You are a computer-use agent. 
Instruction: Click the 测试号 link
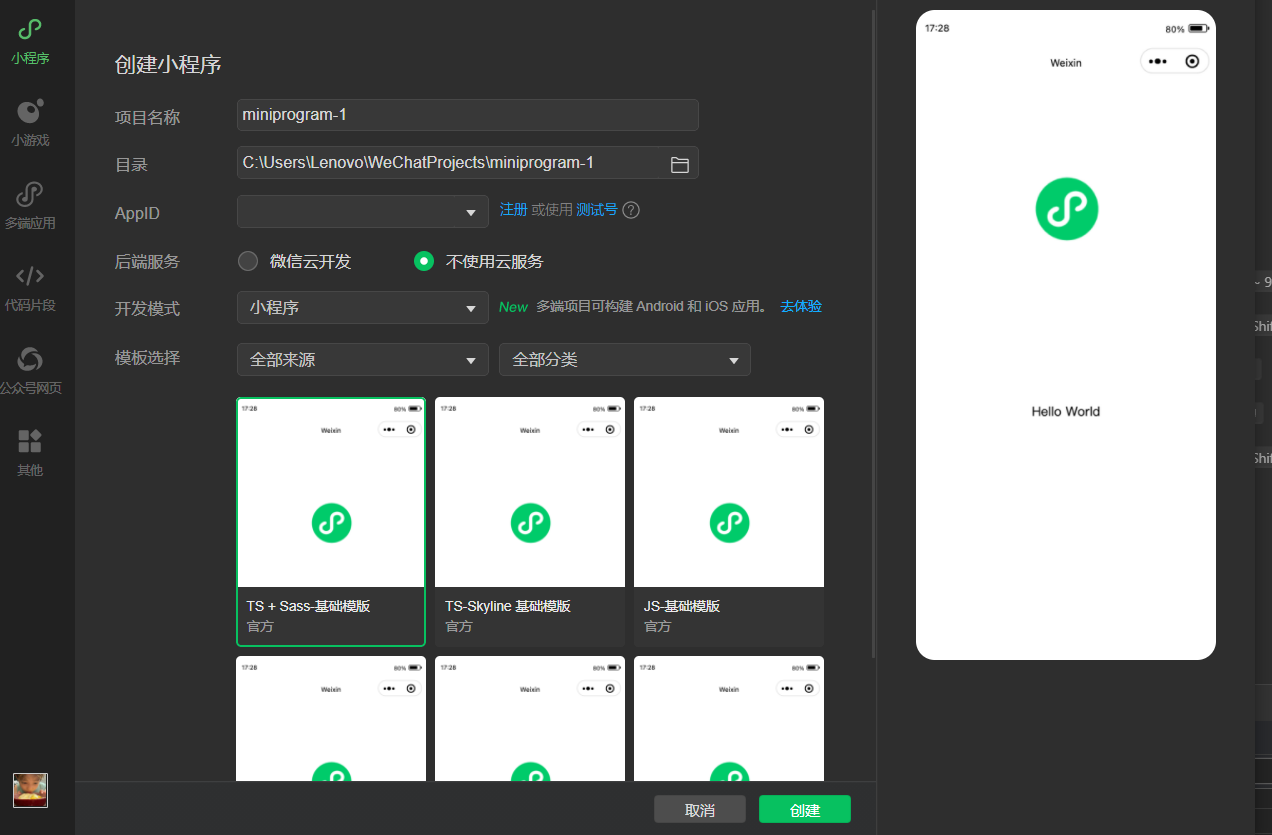click(597, 210)
